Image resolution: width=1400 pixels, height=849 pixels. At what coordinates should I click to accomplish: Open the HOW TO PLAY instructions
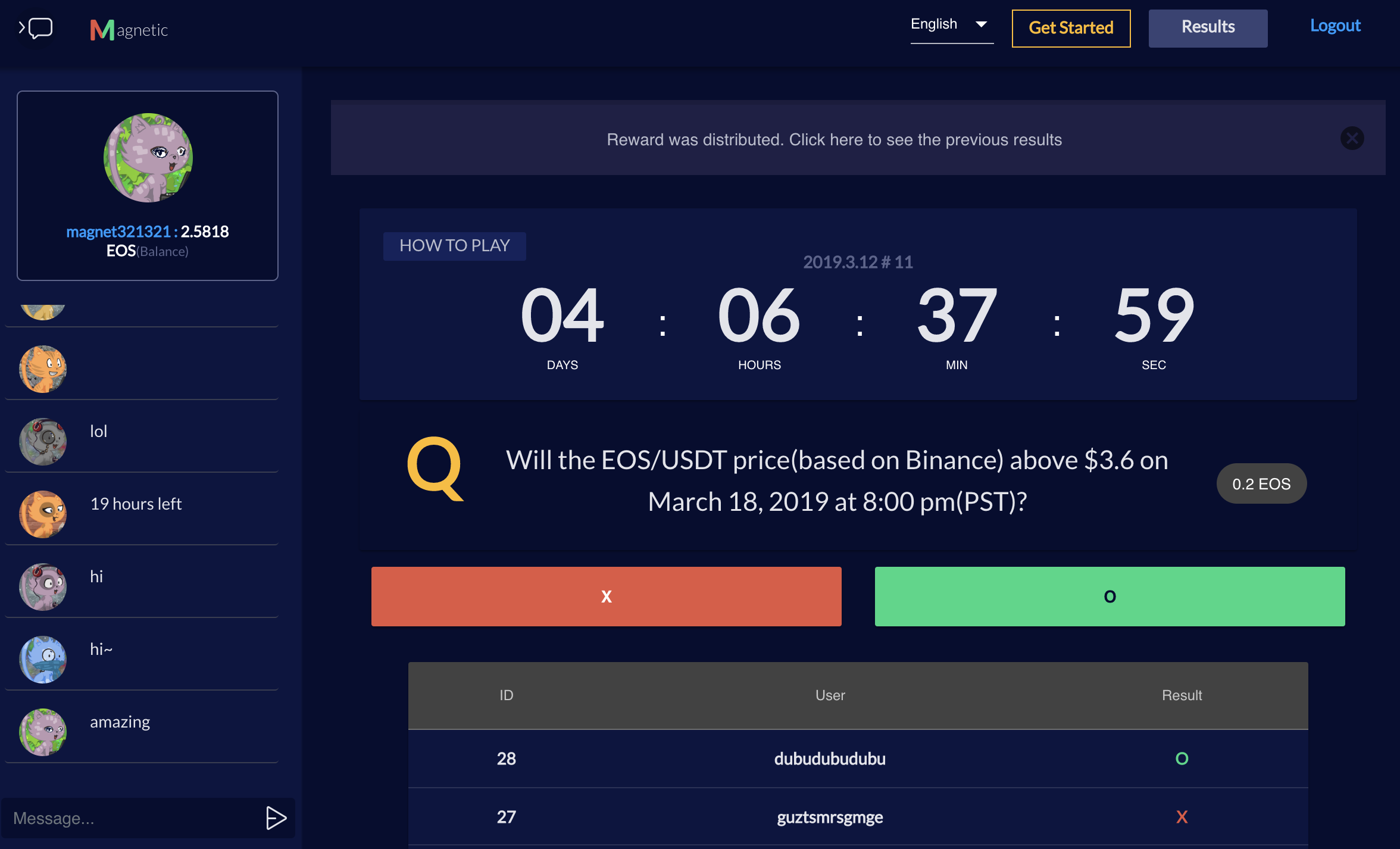point(454,246)
